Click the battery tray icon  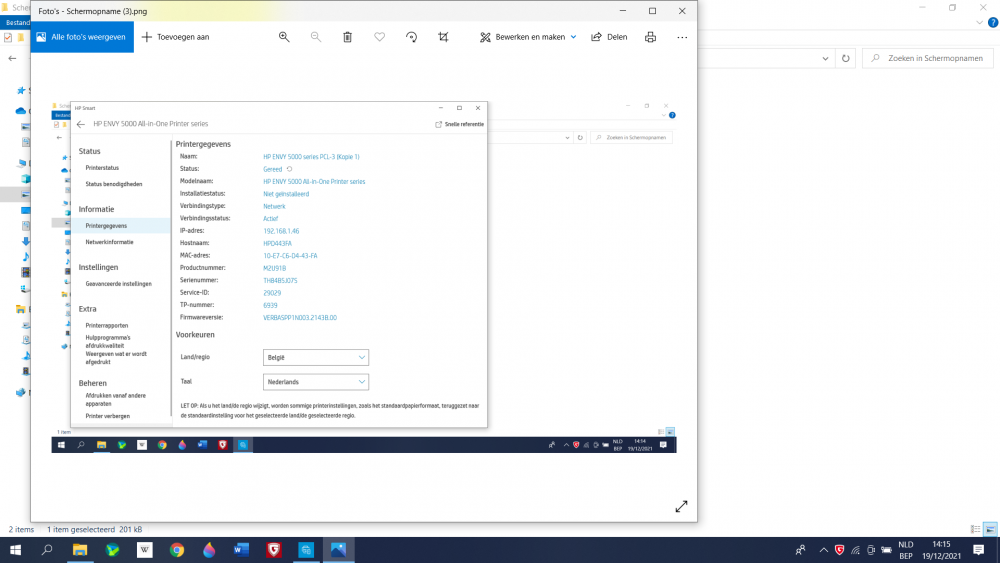886,550
